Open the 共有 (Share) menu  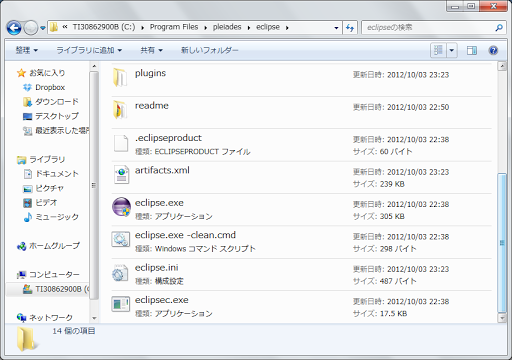[x=151, y=50]
